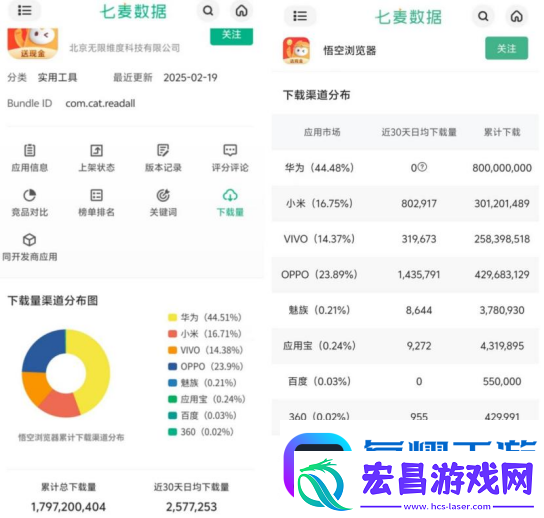This screenshot has height=518, width=544.
Task: Select table row 小米 (16.75%)
Action: pyautogui.click(x=405, y=203)
